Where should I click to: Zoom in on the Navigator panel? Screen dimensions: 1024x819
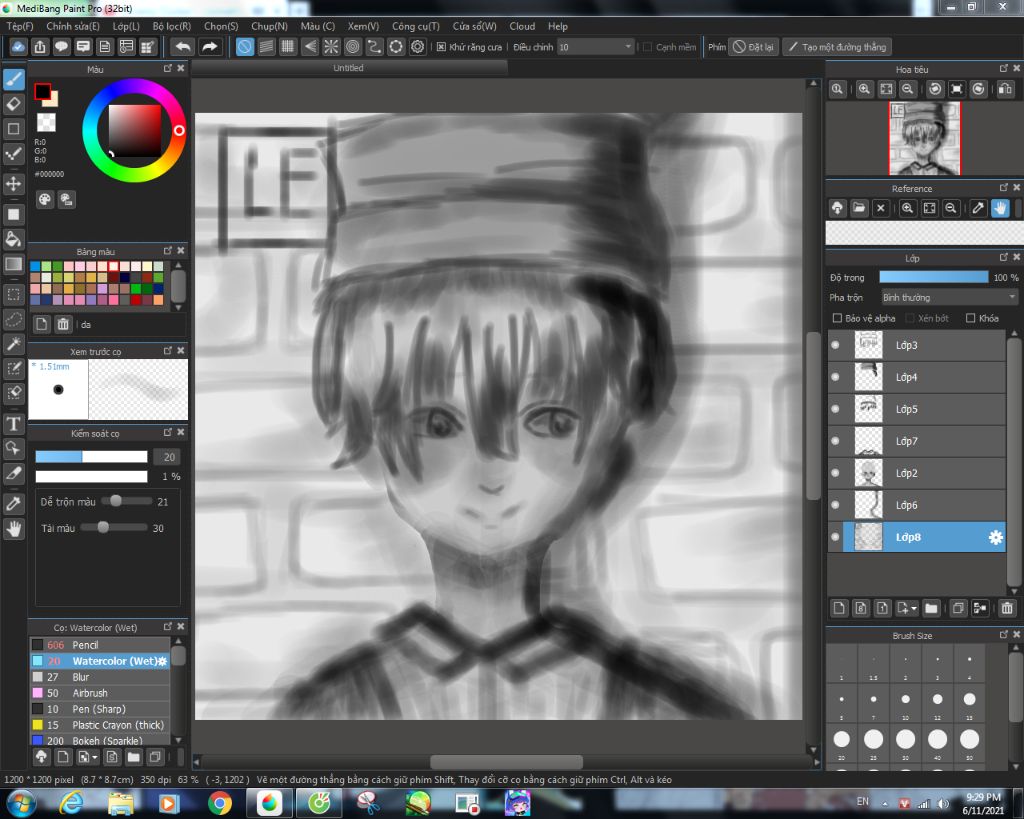point(864,89)
